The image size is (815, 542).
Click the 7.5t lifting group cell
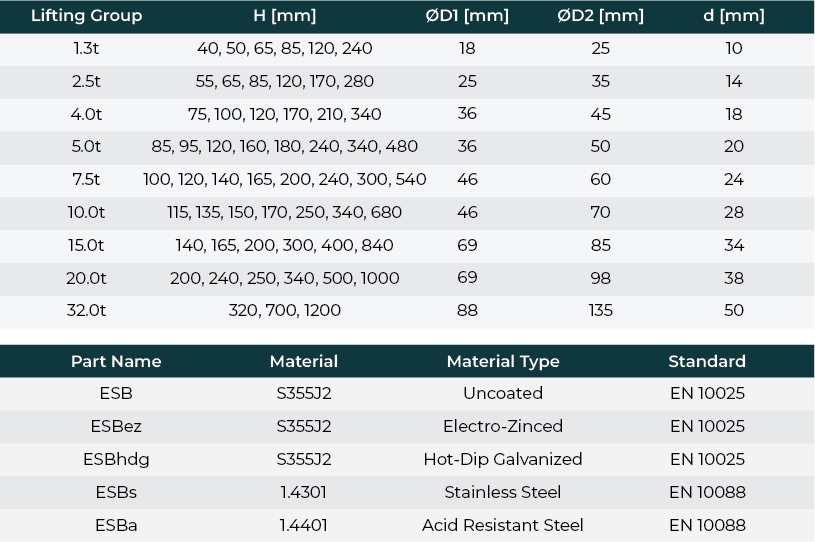click(x=86, y=179)
